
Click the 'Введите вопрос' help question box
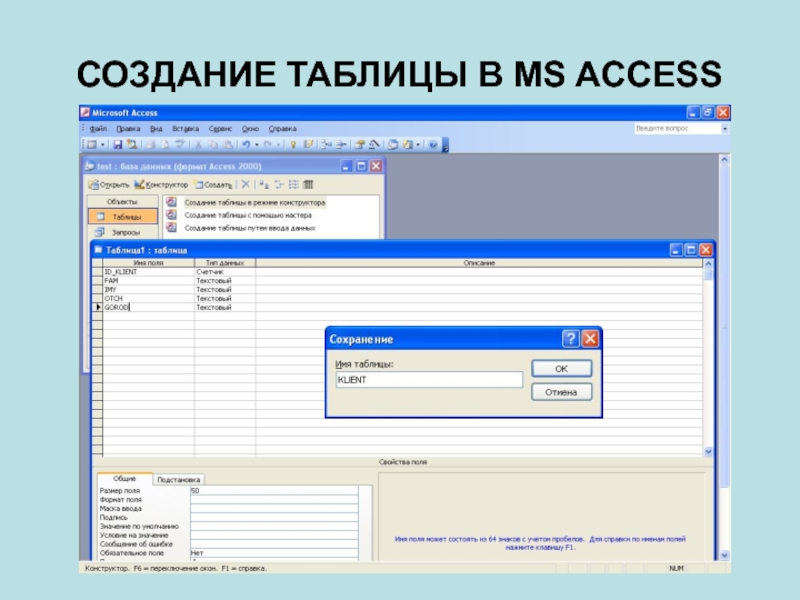pyautogui.click(x=677, y=129)
